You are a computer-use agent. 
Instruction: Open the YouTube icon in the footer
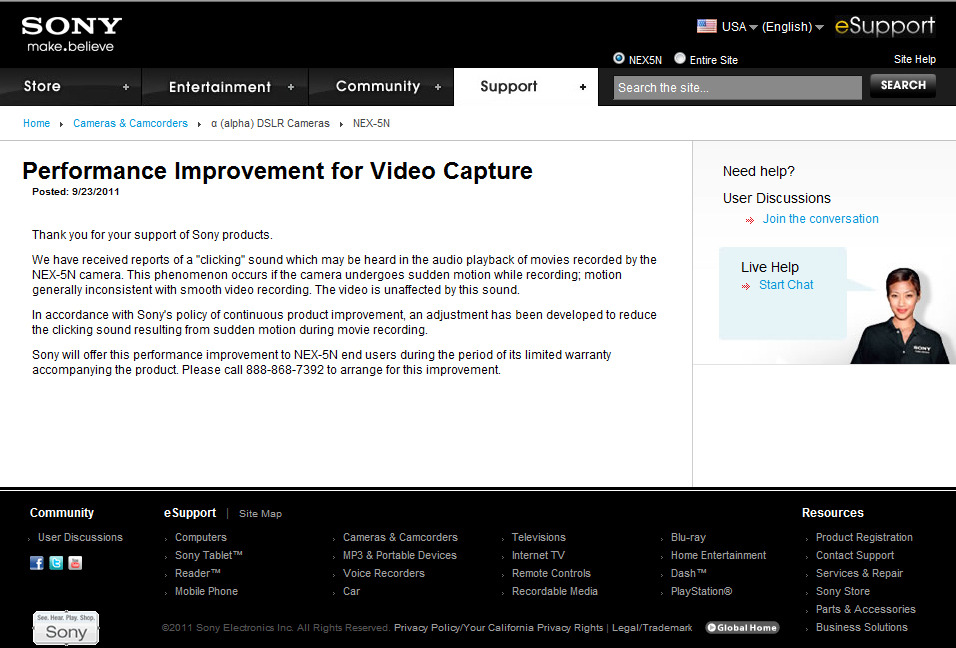click(75, 563)
